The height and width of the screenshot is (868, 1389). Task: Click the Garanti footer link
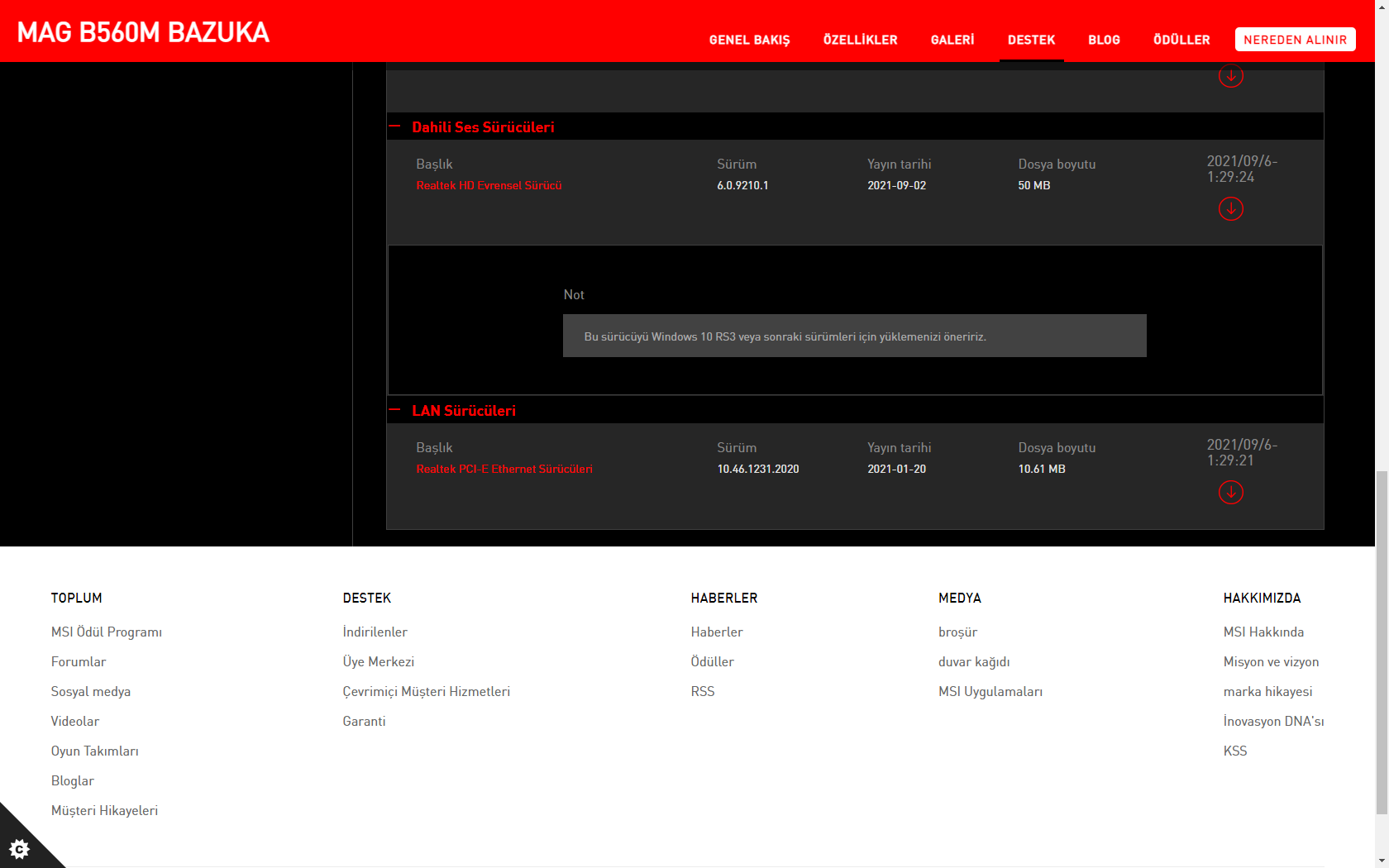(365, 721)
